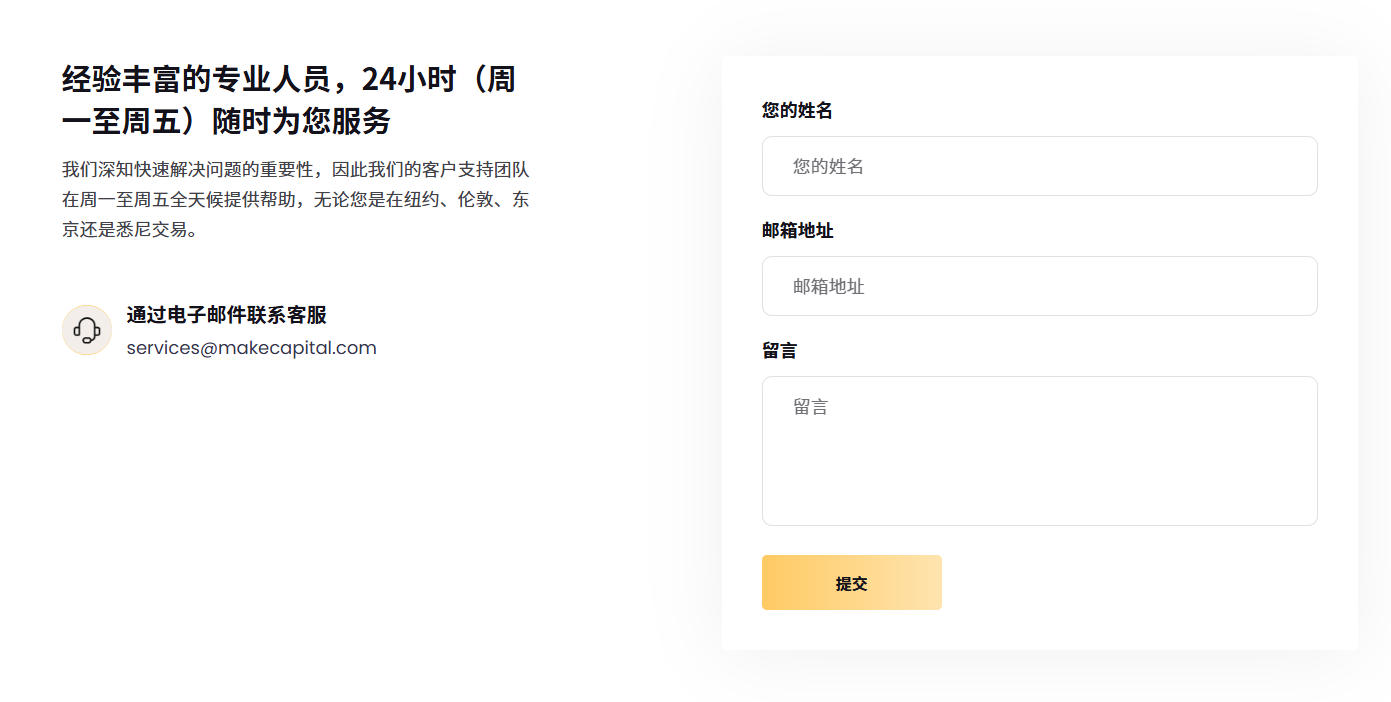Click the 邮箱地址 label above the email field
This screenshot has height=702, width=1391.
coord(797,230)
